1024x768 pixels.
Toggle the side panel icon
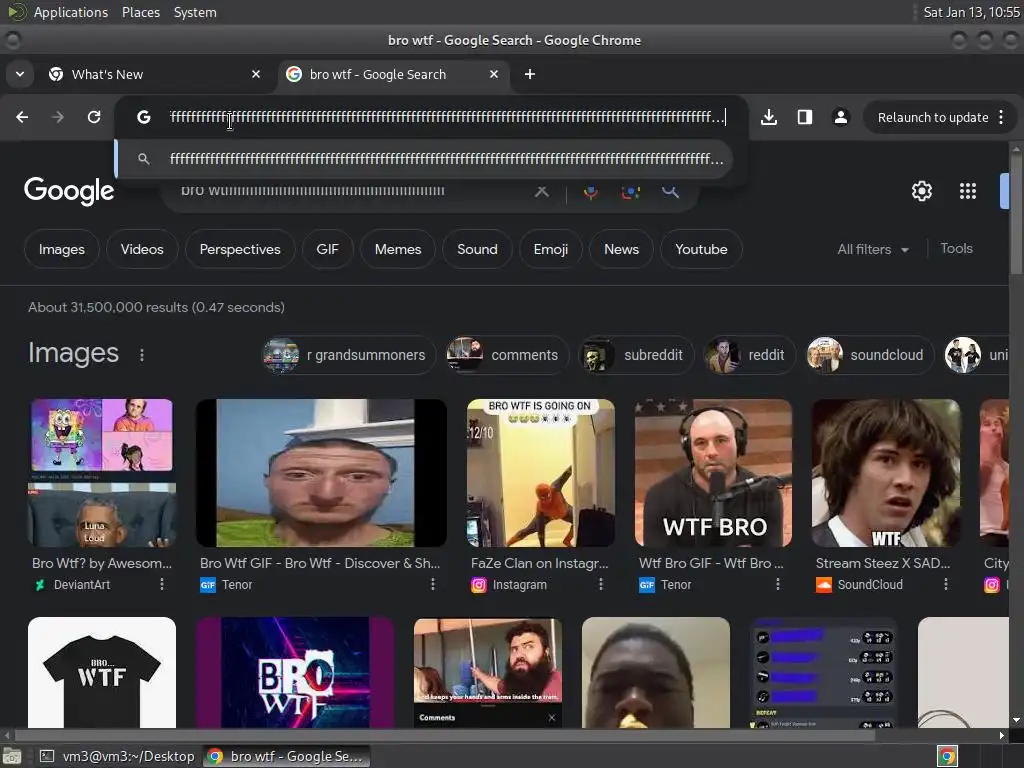pos(805,117)
